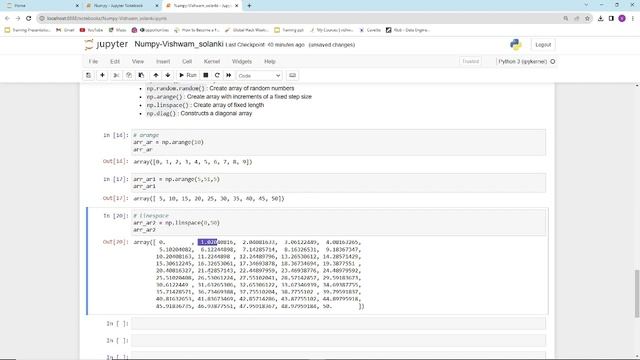Viewport: 640px width, 360px height.
Task: Open the Kernel menu
Action: click(x=212, y=62)
